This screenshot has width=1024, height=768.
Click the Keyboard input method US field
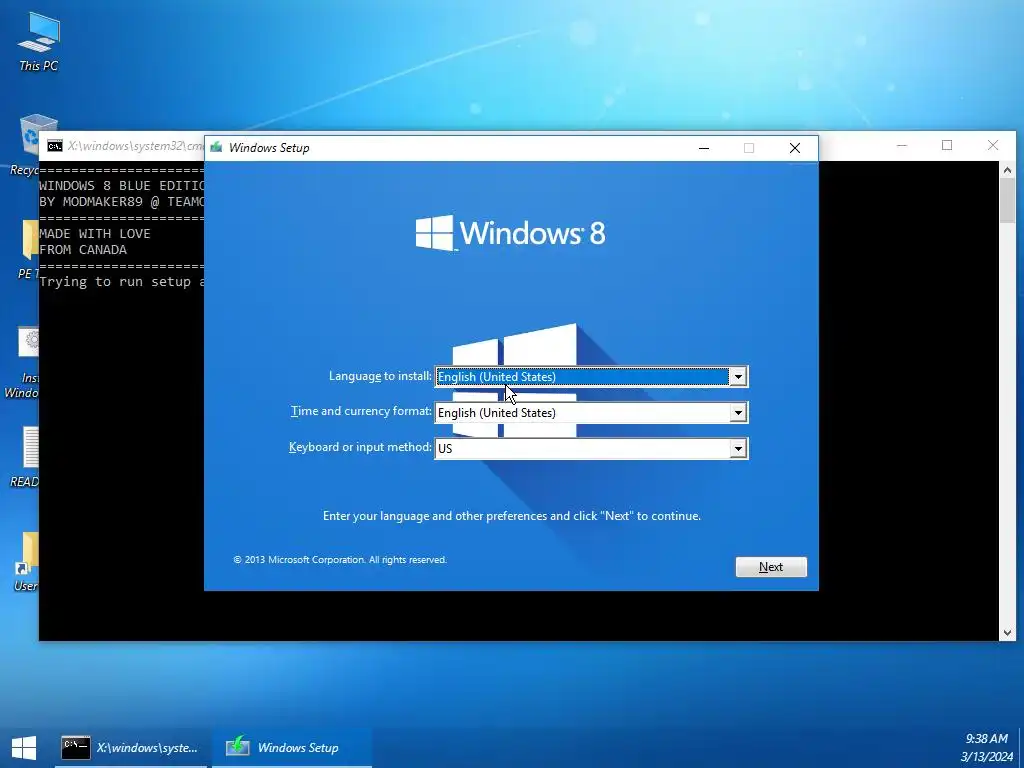(x=591, y=449)
